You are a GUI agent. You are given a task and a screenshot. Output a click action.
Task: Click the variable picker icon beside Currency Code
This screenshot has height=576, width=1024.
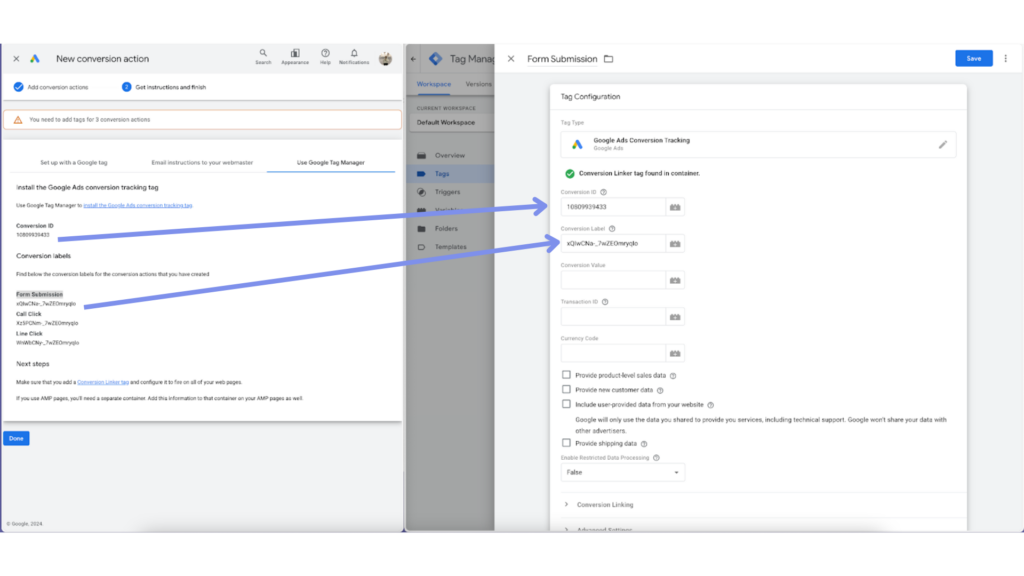pyautogui.click(x=675, y=353)
